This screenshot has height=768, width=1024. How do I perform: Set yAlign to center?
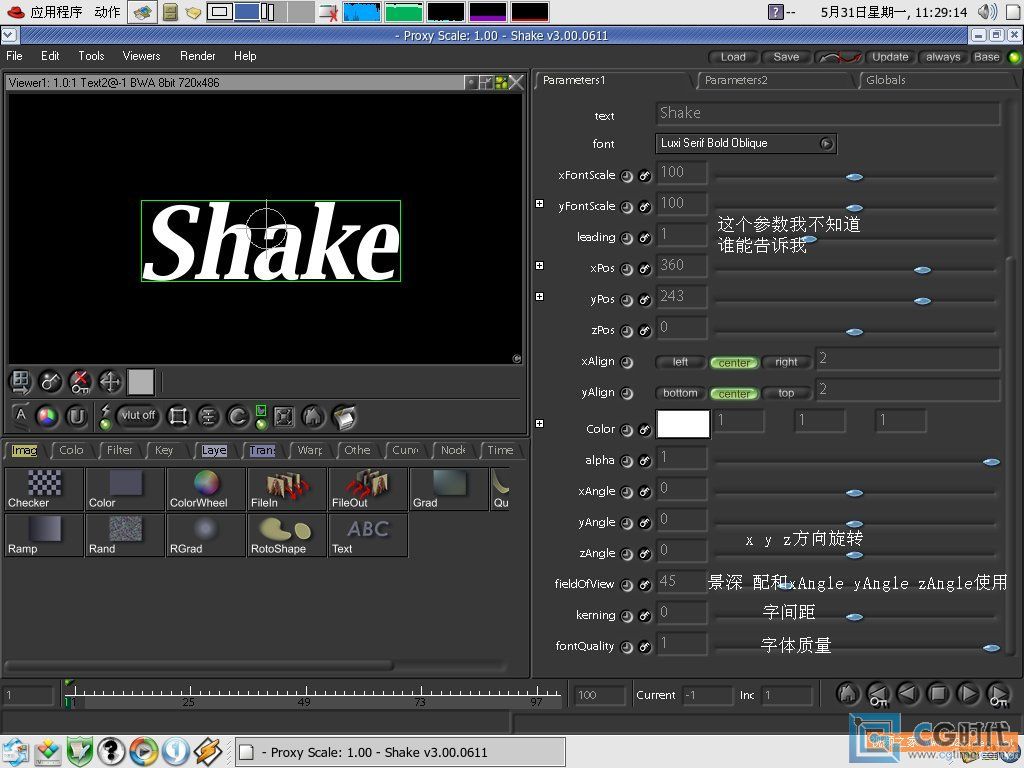coord(734,394)
